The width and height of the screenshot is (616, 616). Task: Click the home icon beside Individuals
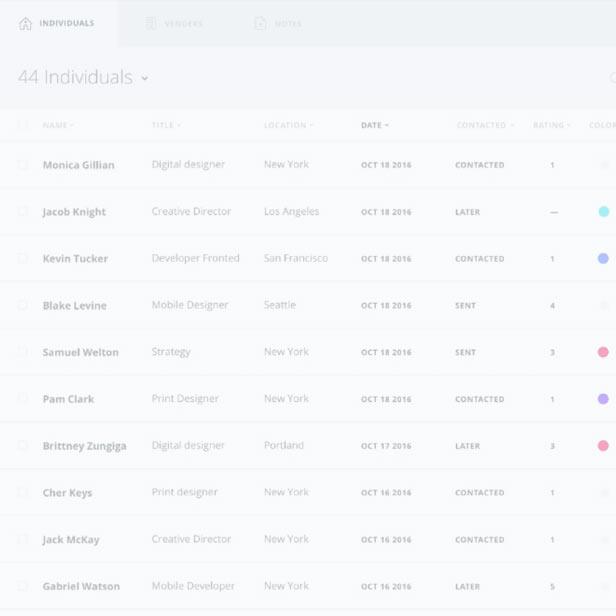[26, 23]
